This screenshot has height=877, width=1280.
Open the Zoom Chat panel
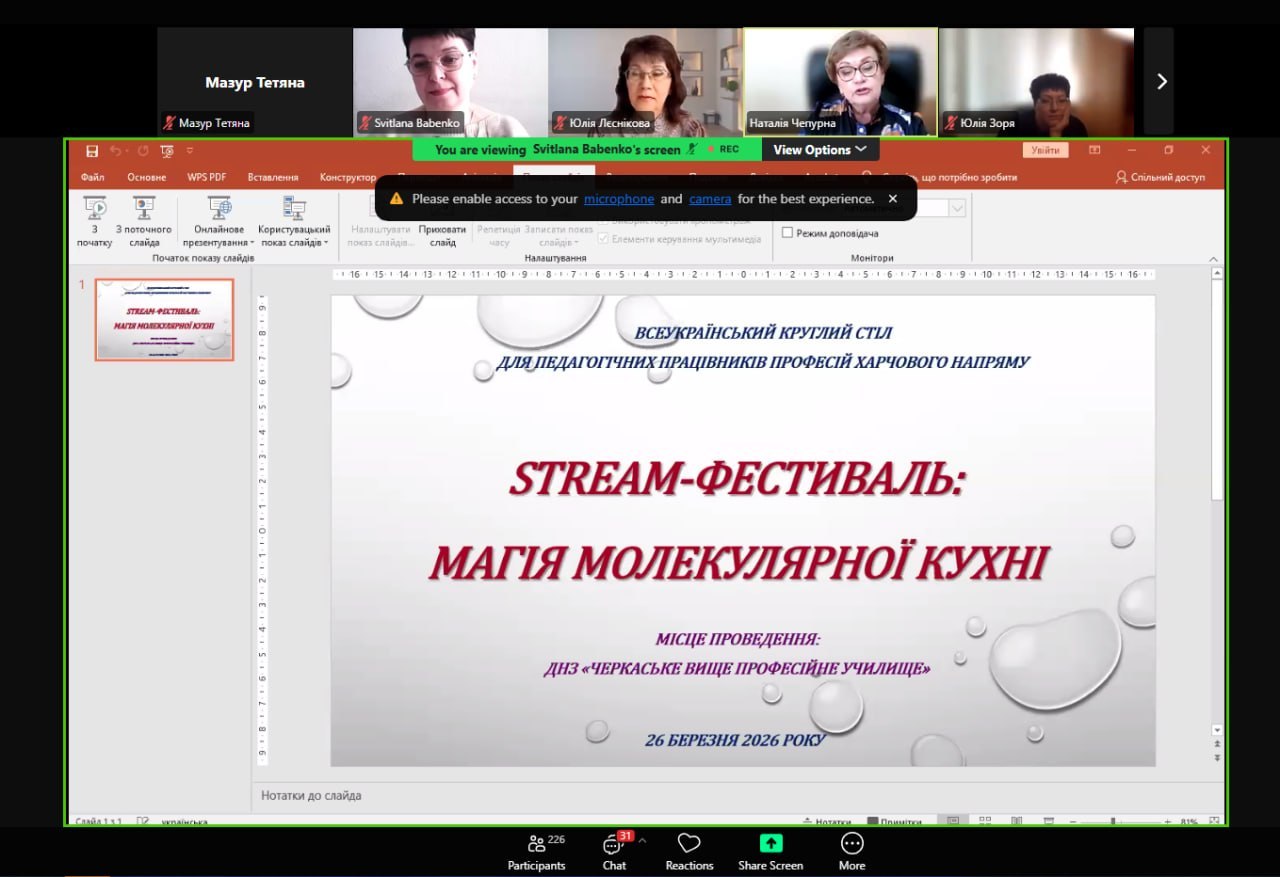click(x=614, y=851)
